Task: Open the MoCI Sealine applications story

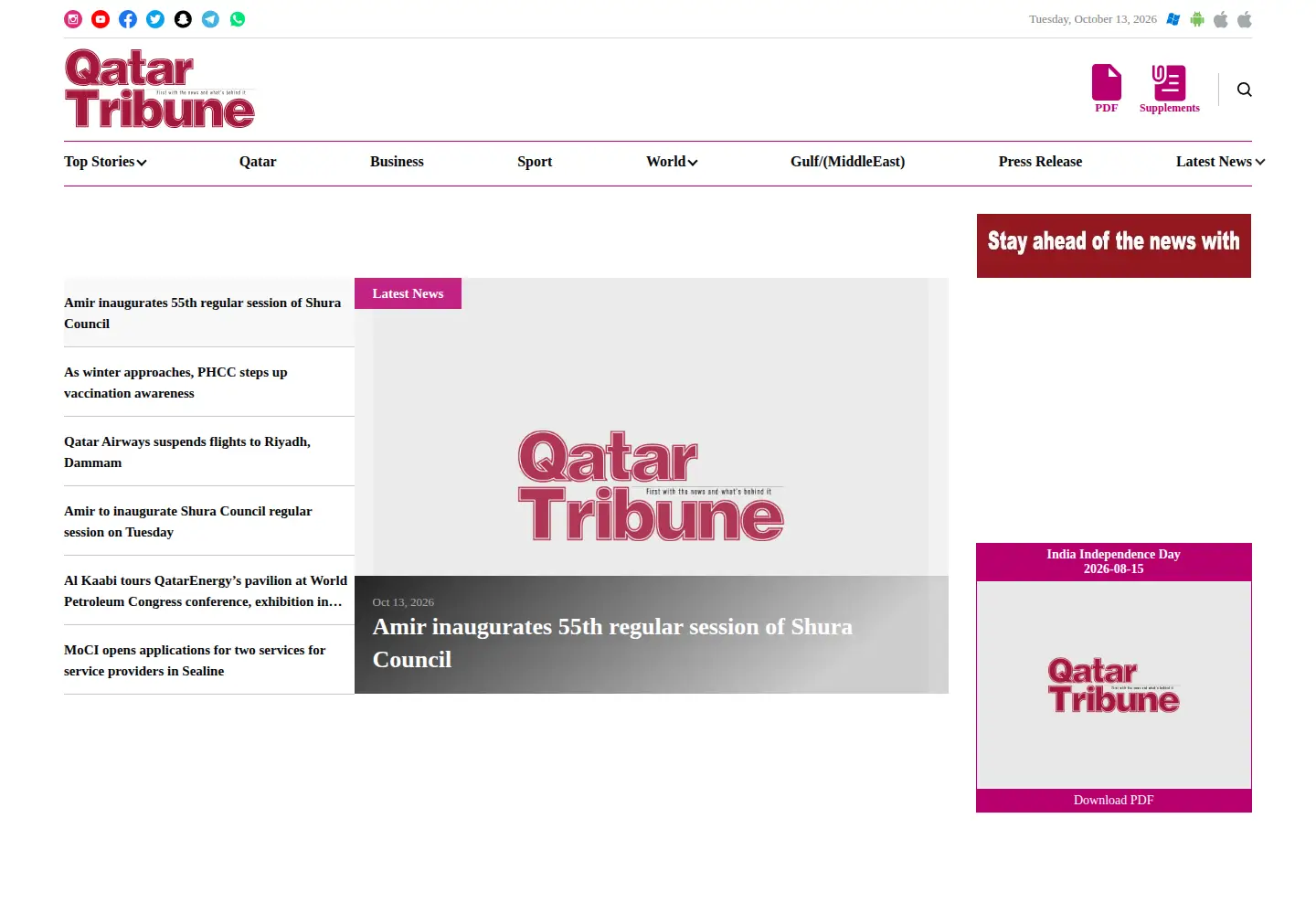Action: pyautogui.click(x=195, y=661)
